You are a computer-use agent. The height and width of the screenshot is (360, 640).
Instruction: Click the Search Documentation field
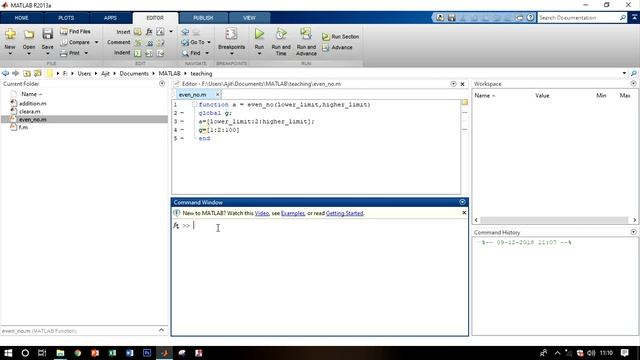point(578,18)
